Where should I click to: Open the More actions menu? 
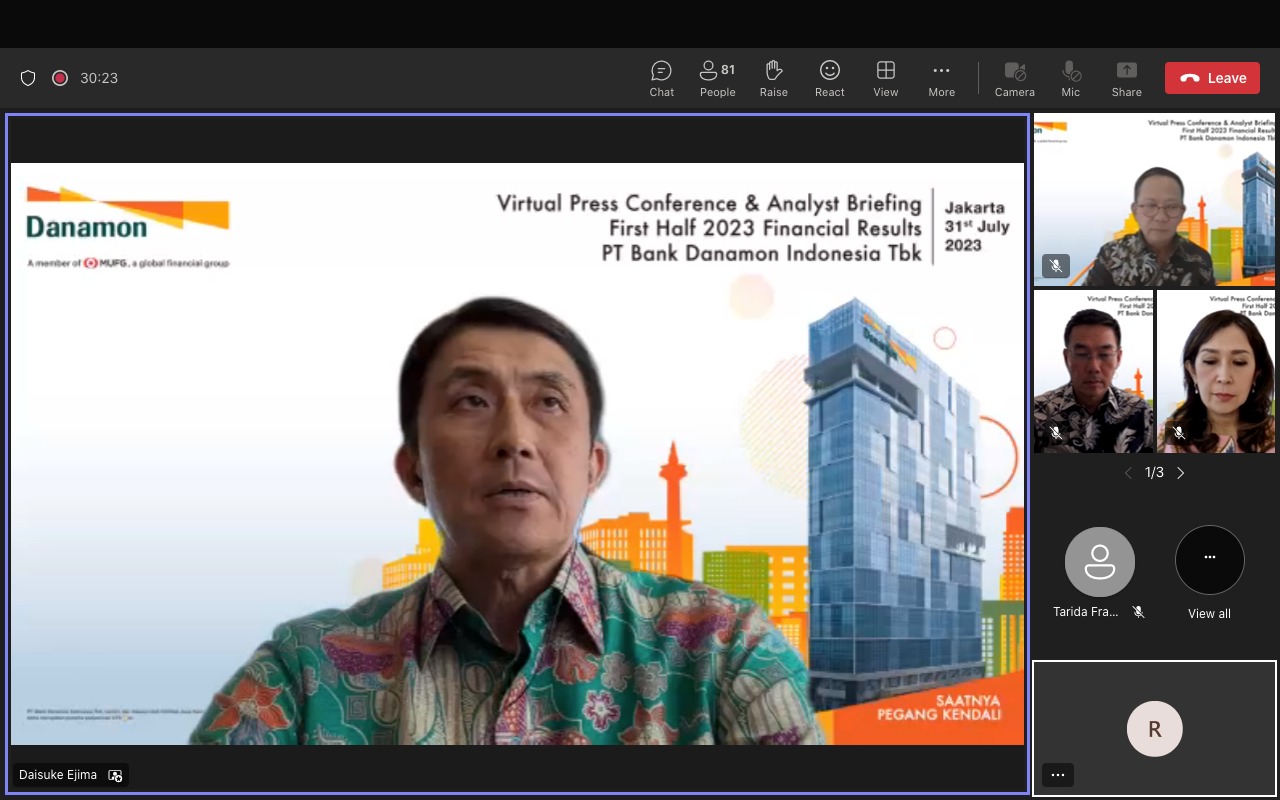941,78
